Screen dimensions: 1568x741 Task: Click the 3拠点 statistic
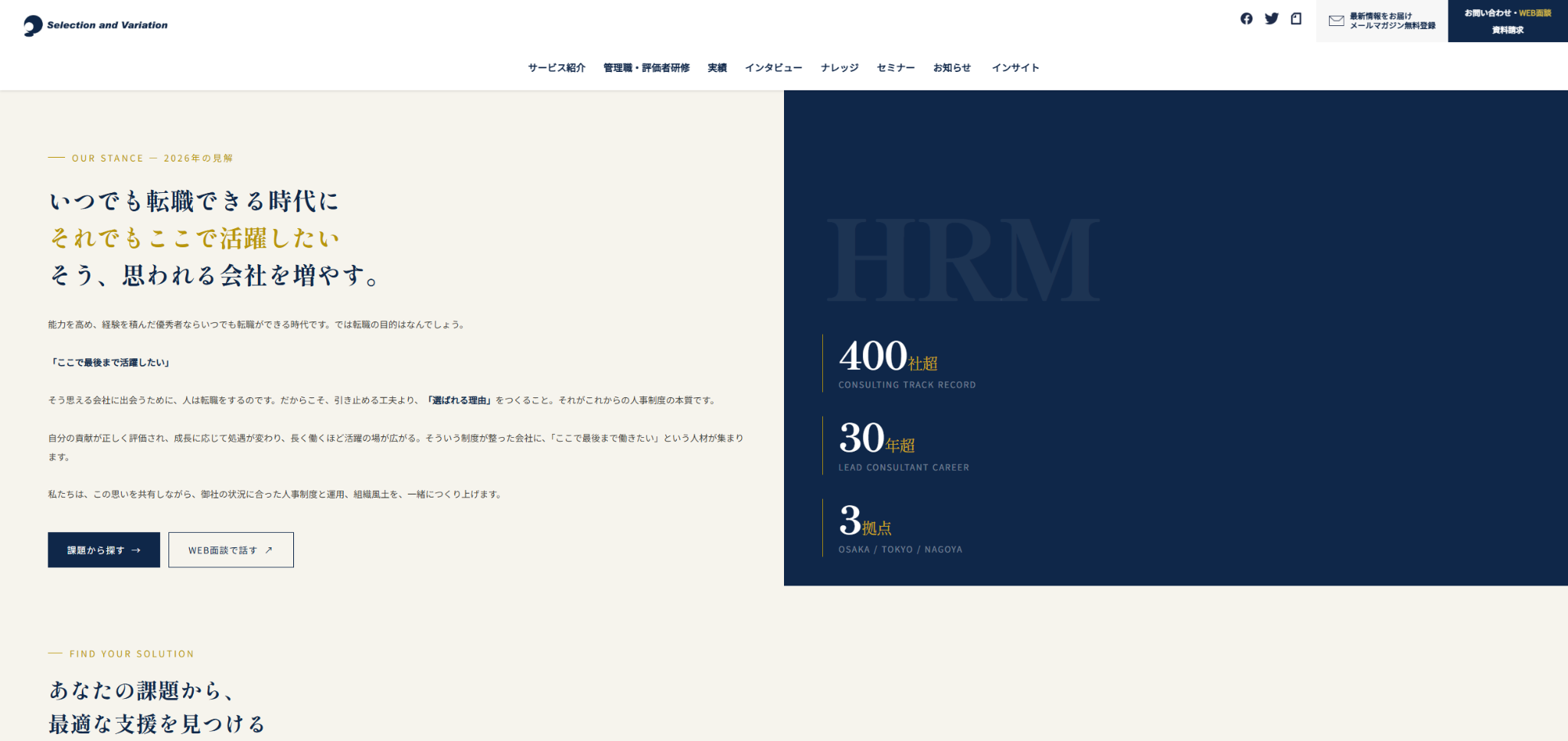coord(865,521)
